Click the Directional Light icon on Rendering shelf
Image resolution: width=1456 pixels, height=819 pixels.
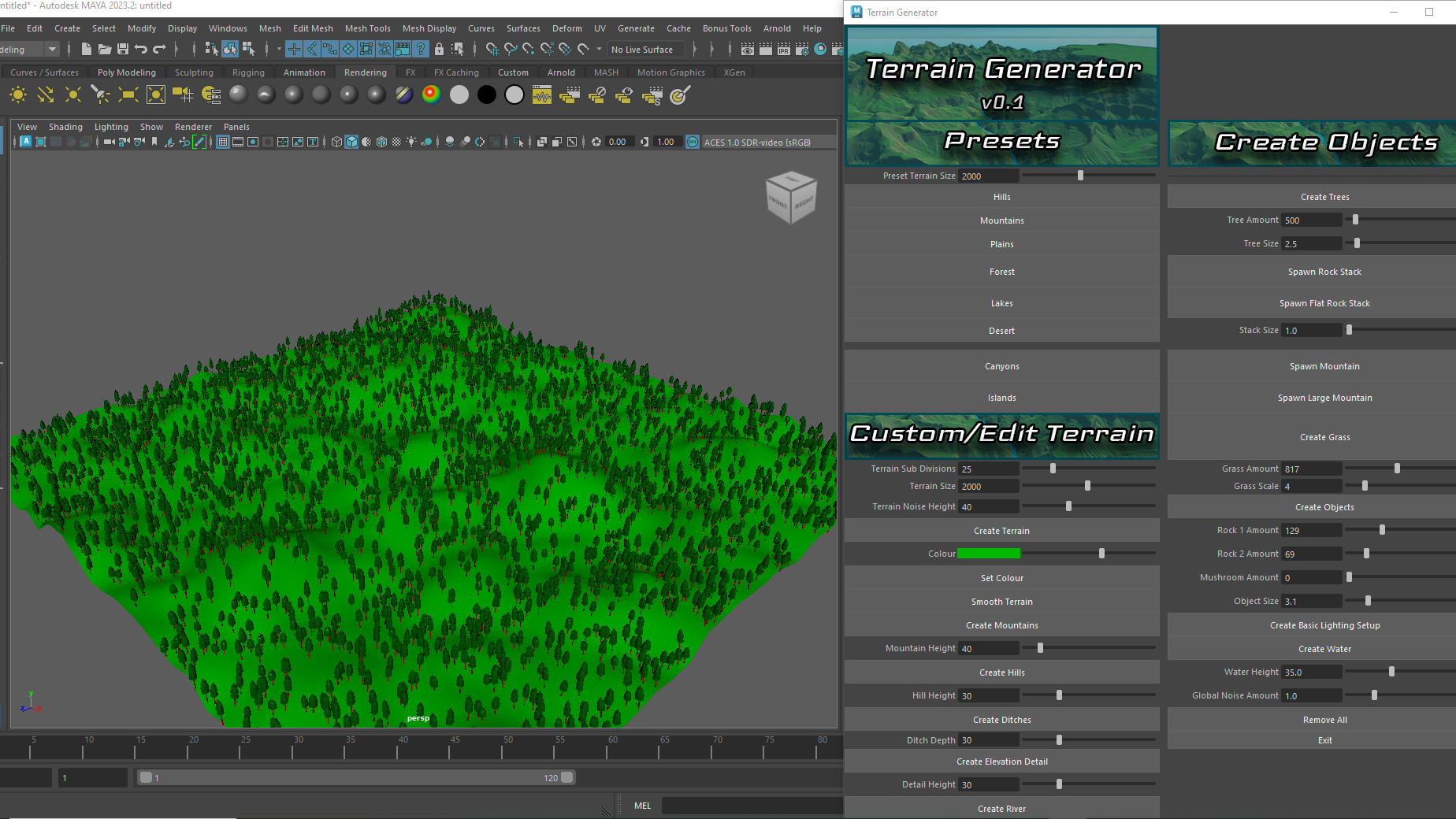46,95
